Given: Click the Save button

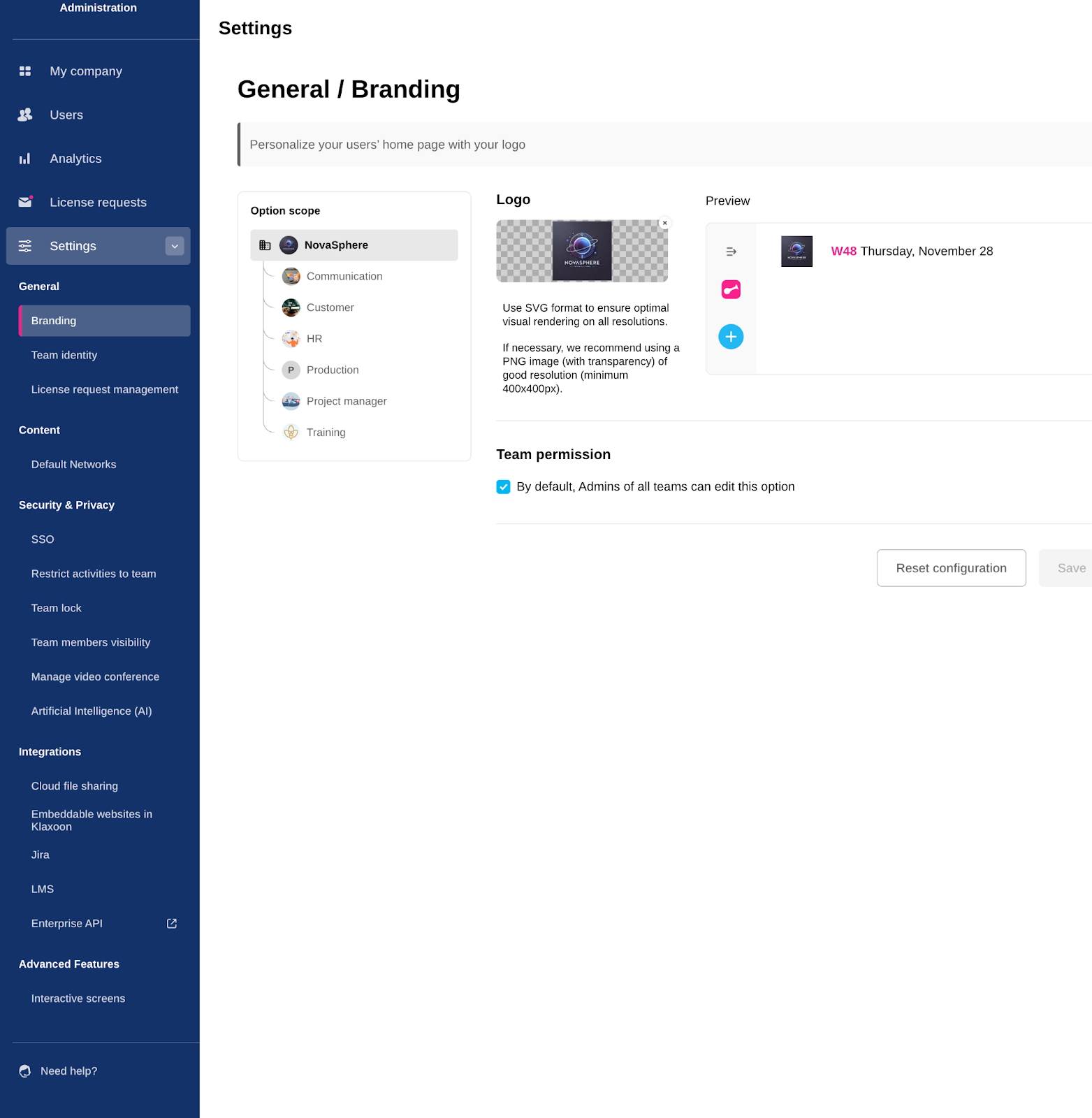Looking at the screenshot, I should coord(1070,568).
